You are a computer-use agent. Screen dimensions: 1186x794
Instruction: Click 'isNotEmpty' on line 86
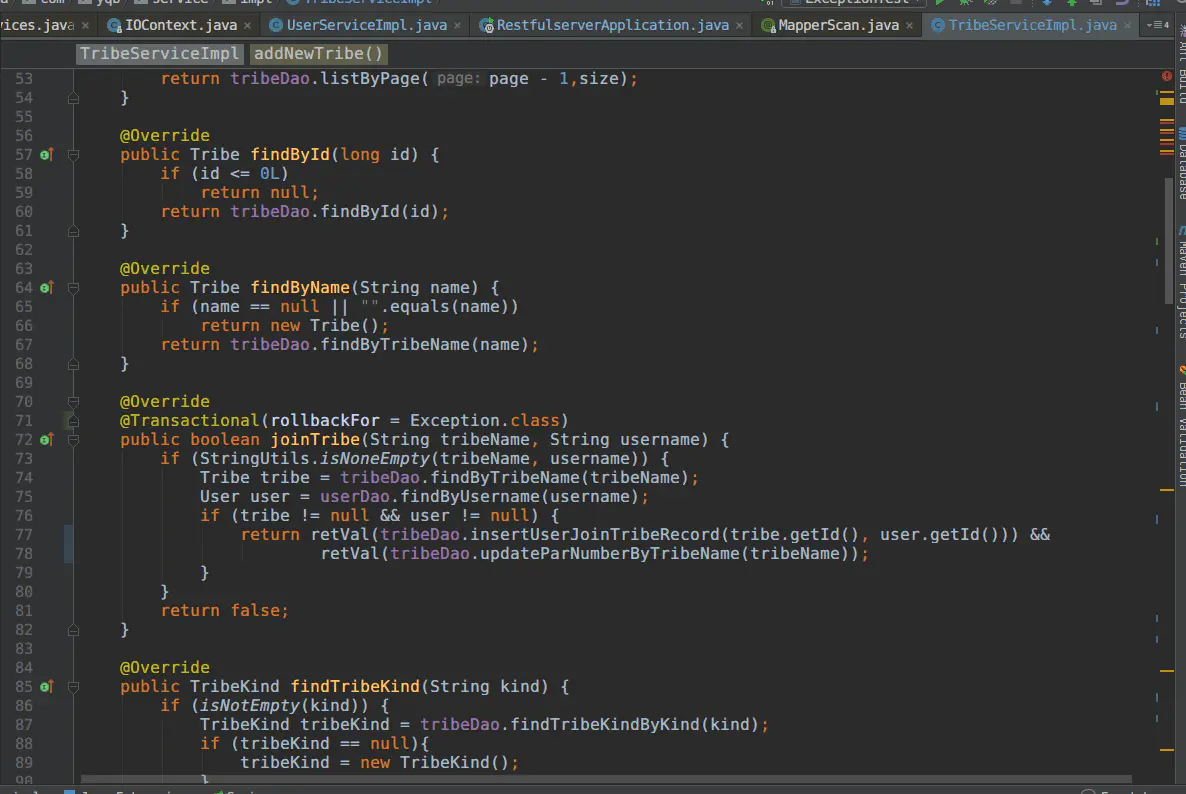pyautogui.click(x=250, y=706)
